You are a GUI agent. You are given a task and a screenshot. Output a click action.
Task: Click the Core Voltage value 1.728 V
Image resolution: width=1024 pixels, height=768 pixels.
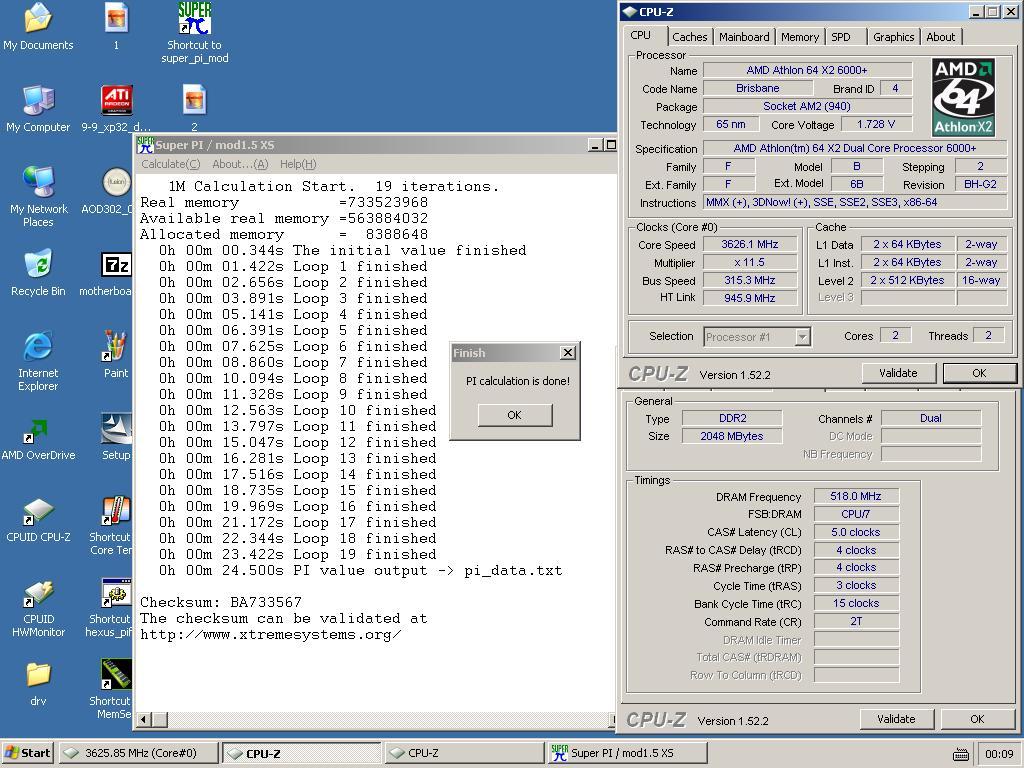tap(876, 124)
